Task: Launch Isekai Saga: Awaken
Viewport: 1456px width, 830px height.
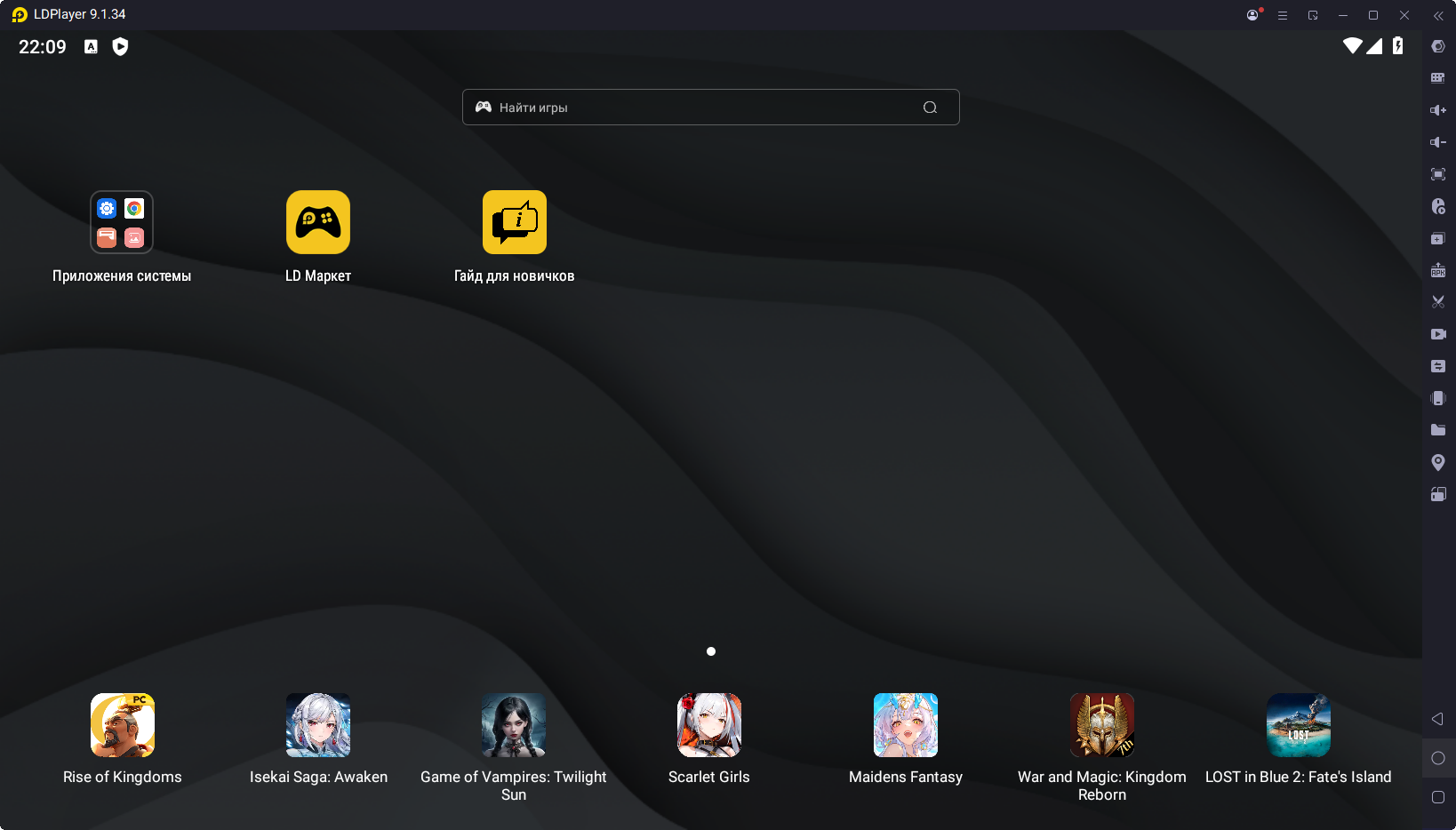Action: 318,725
